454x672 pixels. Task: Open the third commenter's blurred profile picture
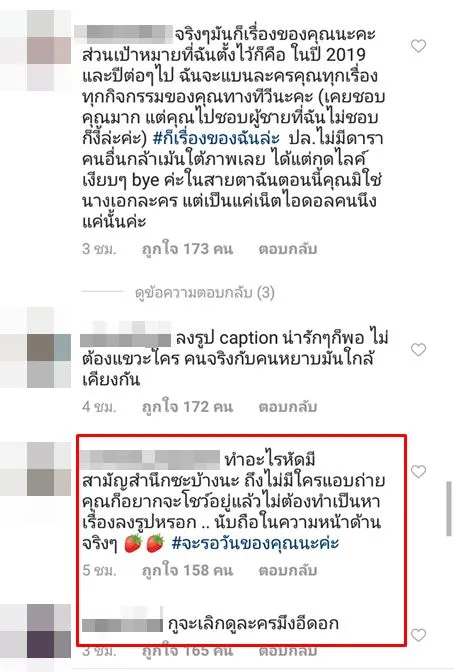(49, 469)
